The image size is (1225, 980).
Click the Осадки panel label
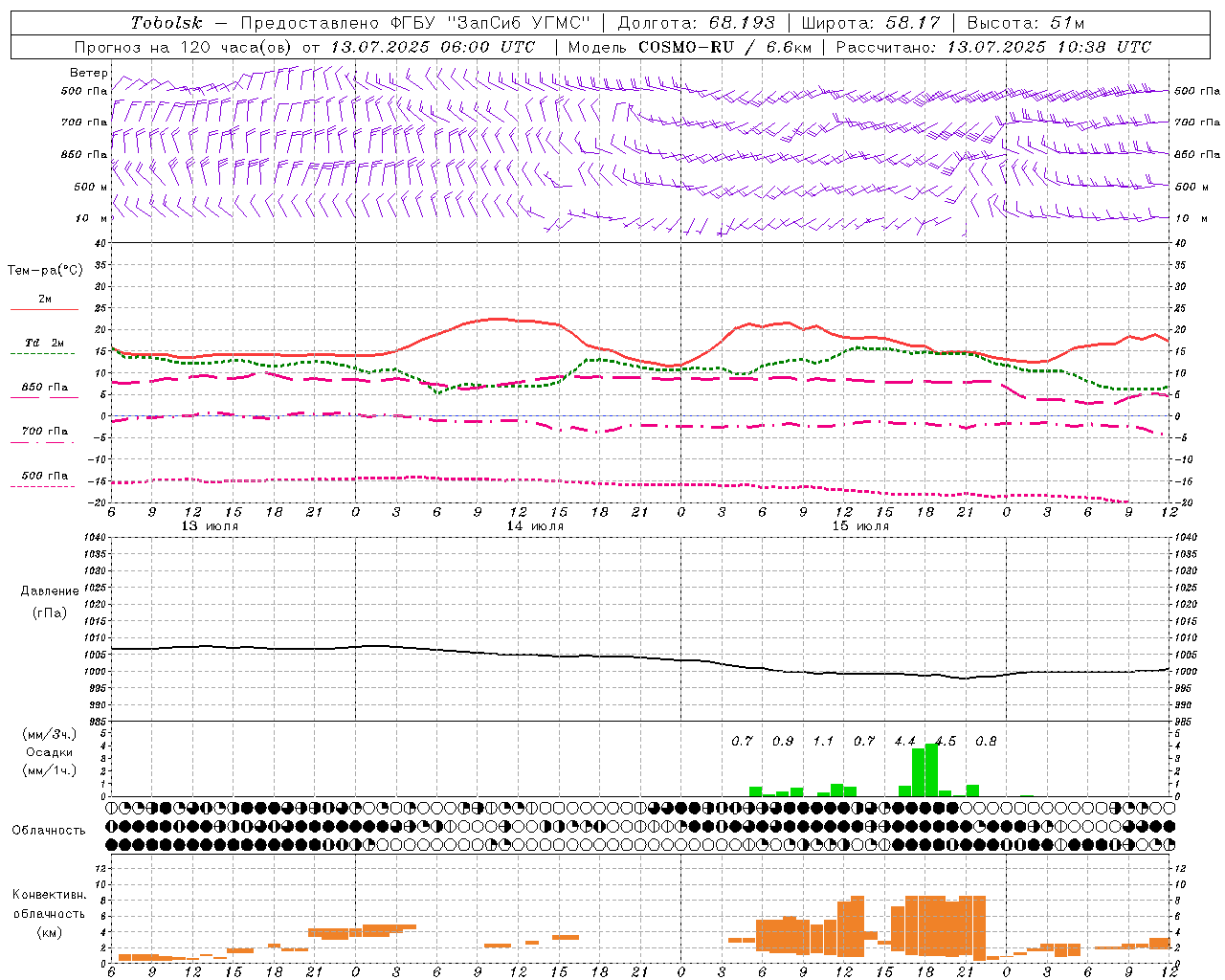click(x=49, y=752)
